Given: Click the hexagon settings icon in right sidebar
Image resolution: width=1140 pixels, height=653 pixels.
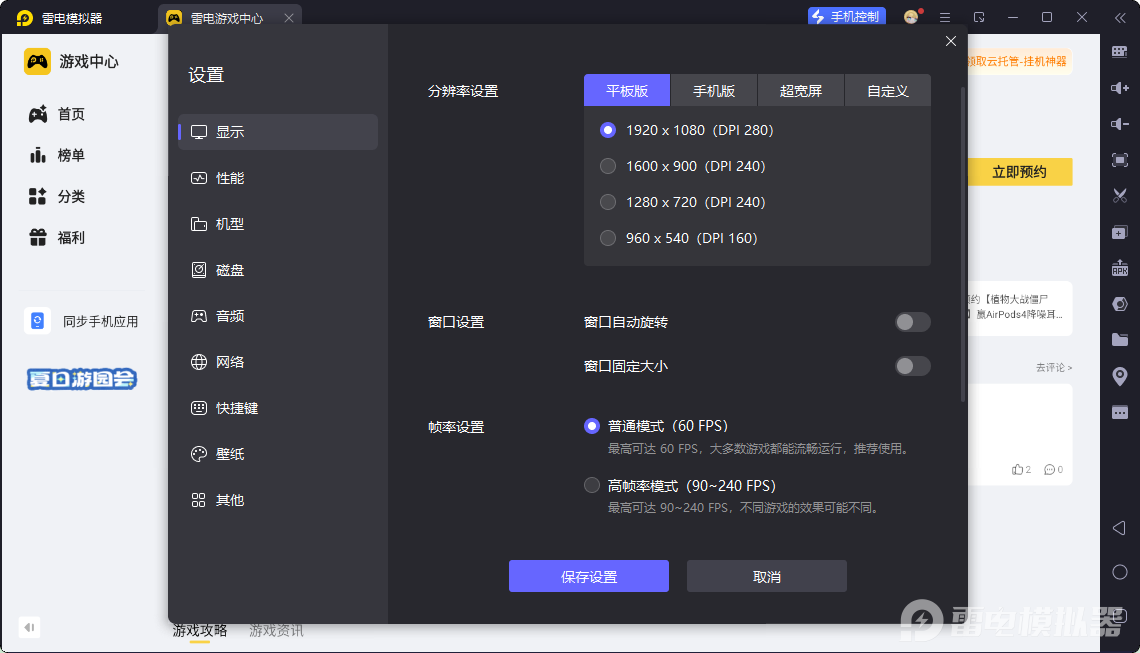Looking at the screenshot, I should tap(1120, 304).
